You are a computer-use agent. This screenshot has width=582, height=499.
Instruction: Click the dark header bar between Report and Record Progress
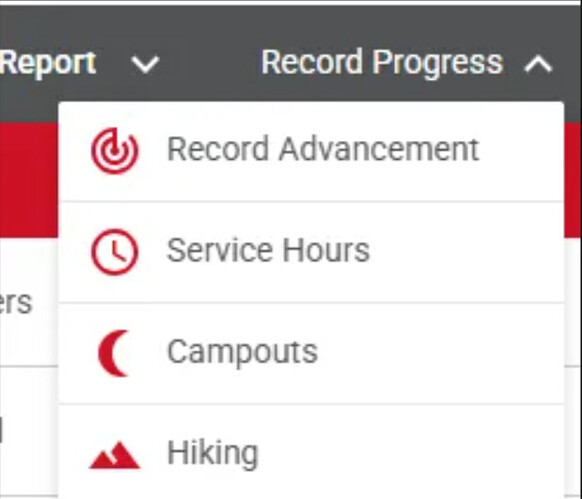coord(210,63)
